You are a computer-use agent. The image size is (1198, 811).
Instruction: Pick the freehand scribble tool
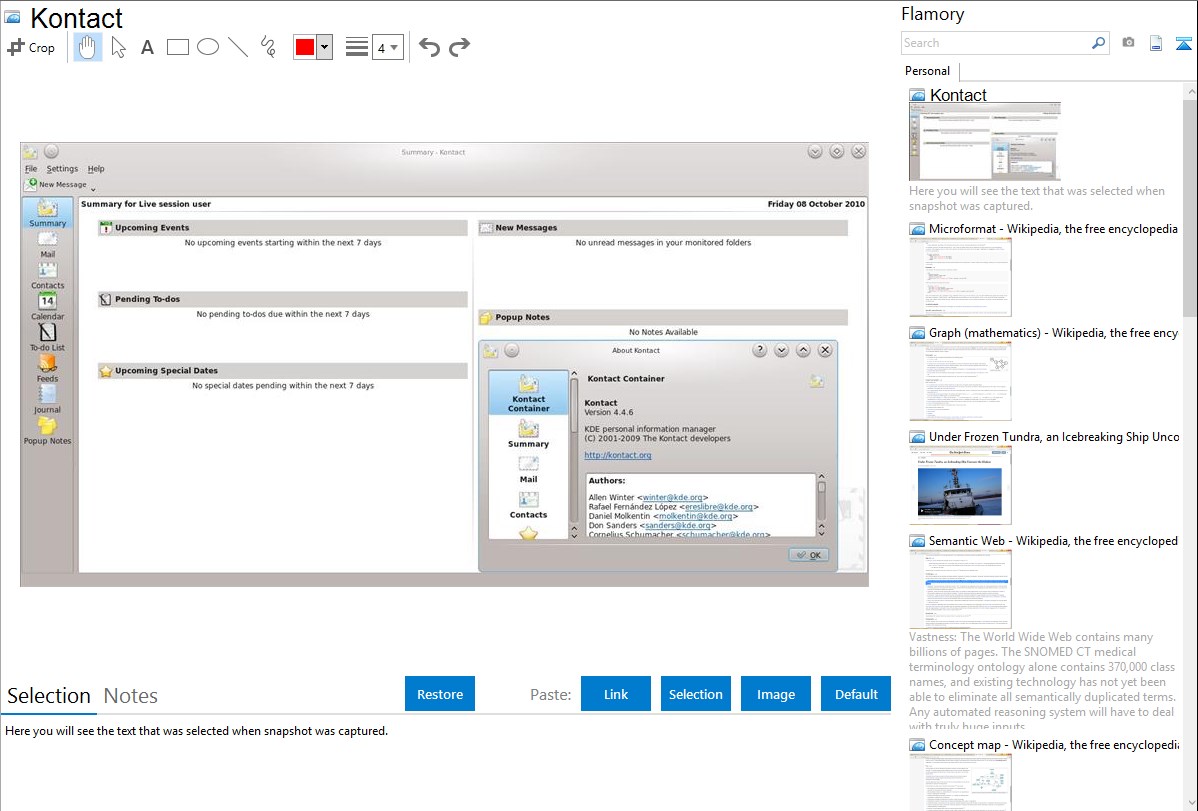(268, 47)
